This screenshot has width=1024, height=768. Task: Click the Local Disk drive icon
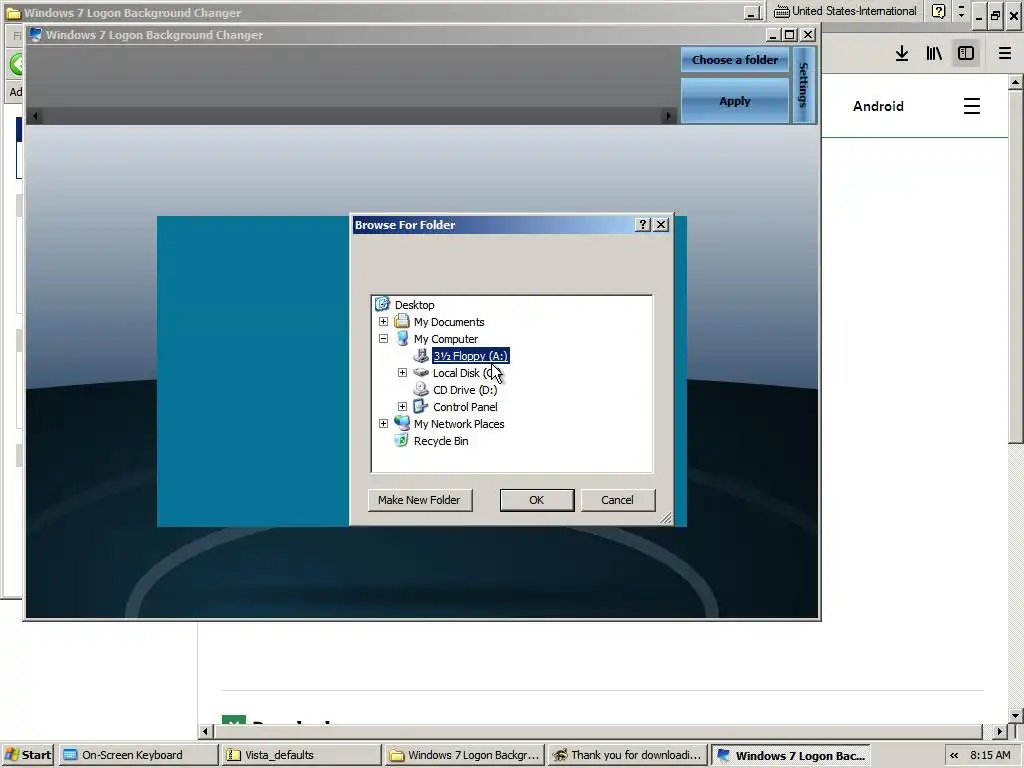point(421,372)
